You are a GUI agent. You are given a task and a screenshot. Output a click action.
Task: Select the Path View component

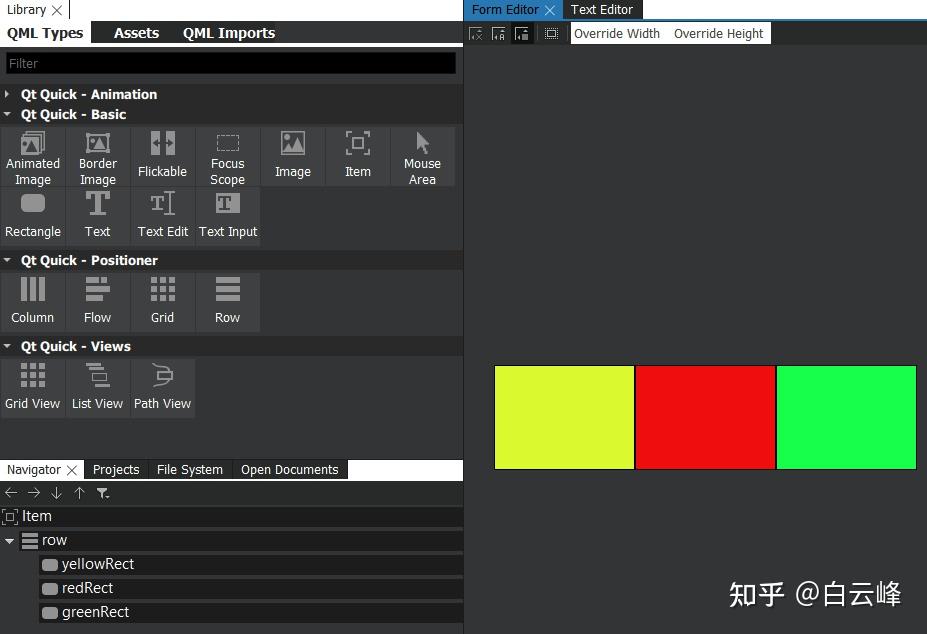[x=162, y=386]
